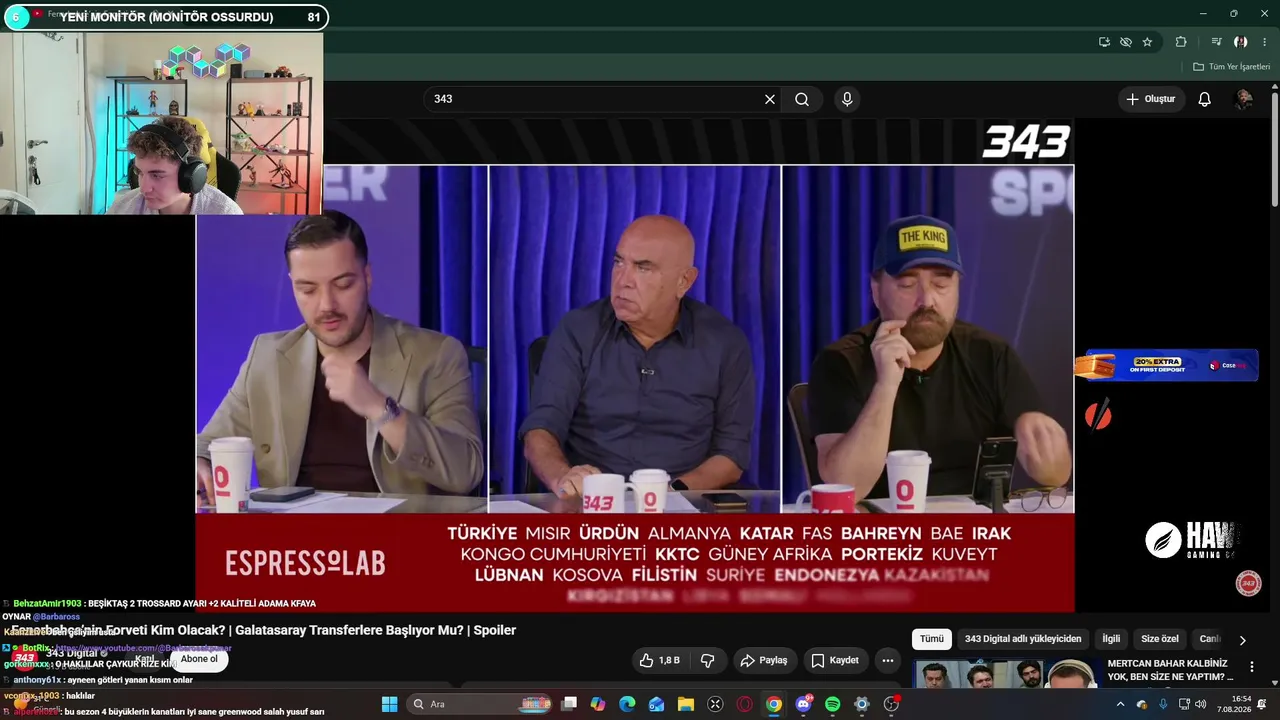
Task: Open File Explorer from the taskbar
Action: point(686,704)
